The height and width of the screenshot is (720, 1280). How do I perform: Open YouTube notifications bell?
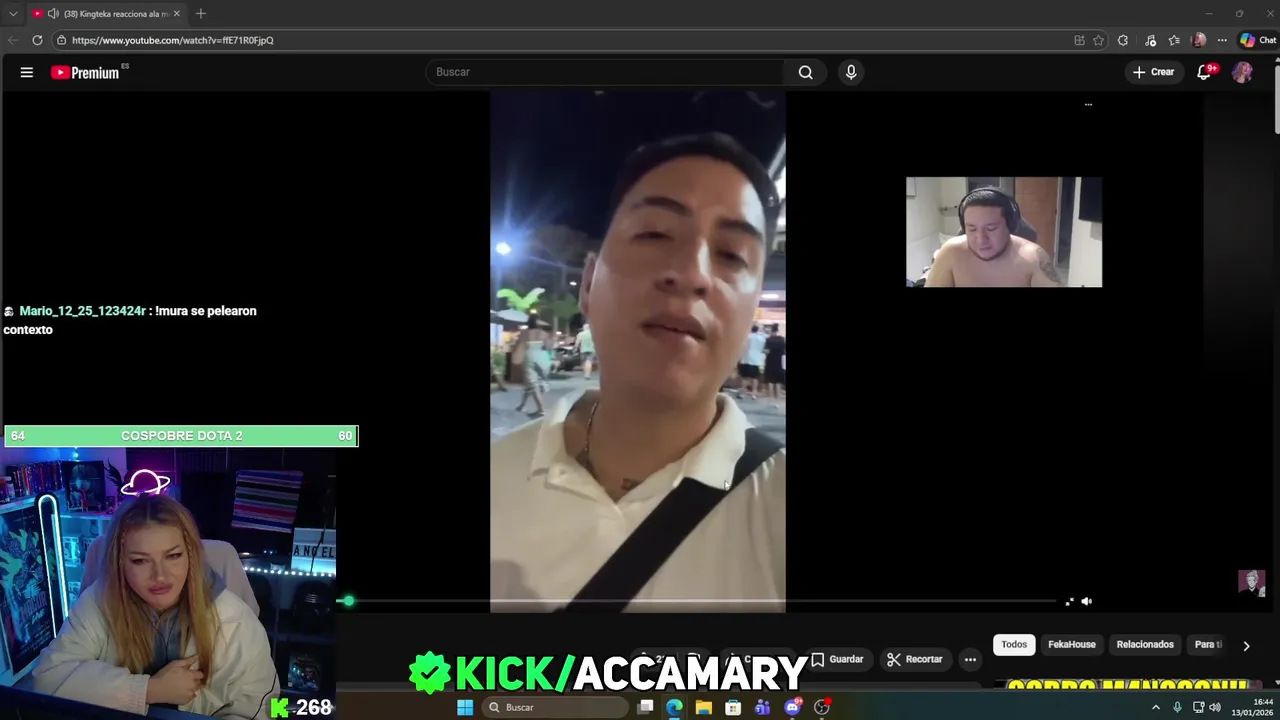1205,72
